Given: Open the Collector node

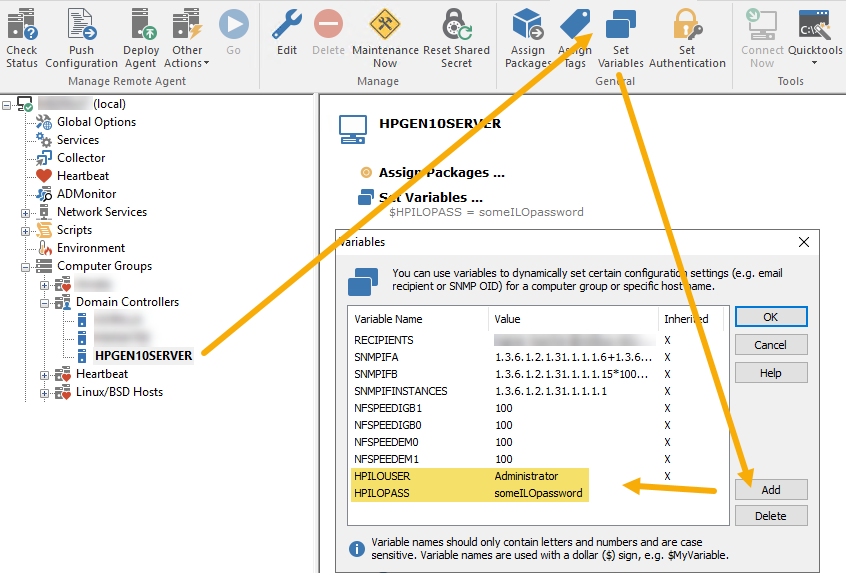Looking at the screenshot, I should [81, 158].
